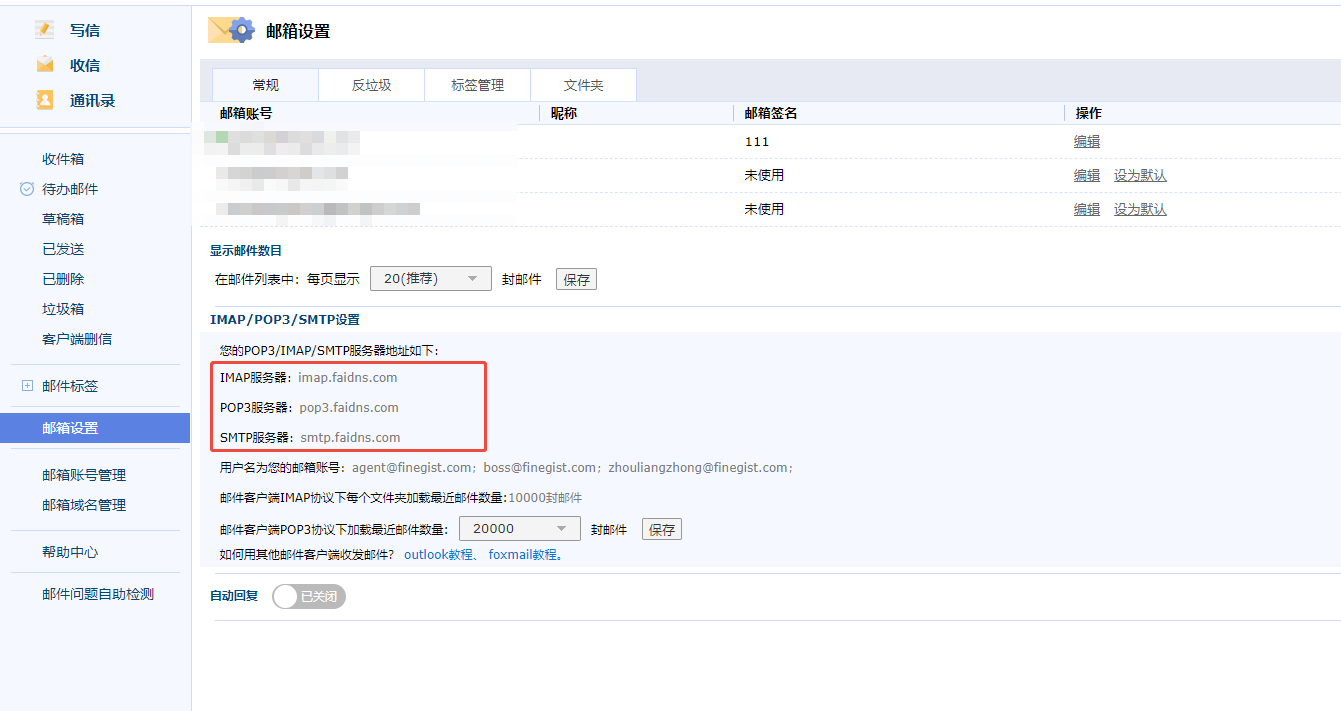Image resolution: width=1341 pixels, height=711 pixels.
Task: Open 通讯录 address book
Action: point(92,101)
